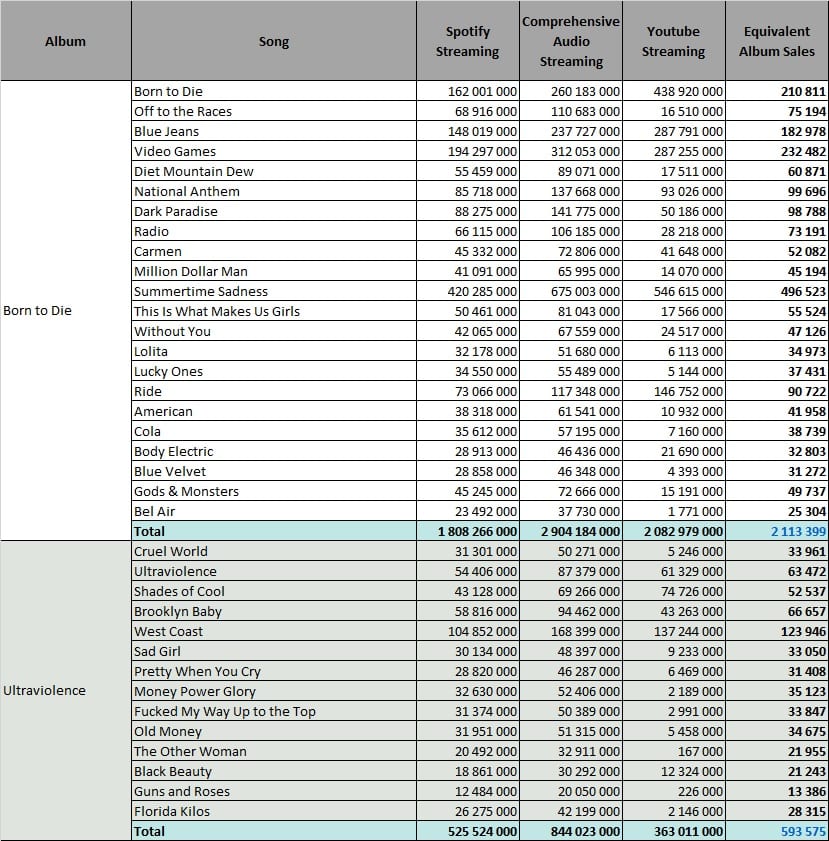829x841 pixels.
Task: Click the National Anthem song cell
Action: pyautogui.click(x=273, y=191)
